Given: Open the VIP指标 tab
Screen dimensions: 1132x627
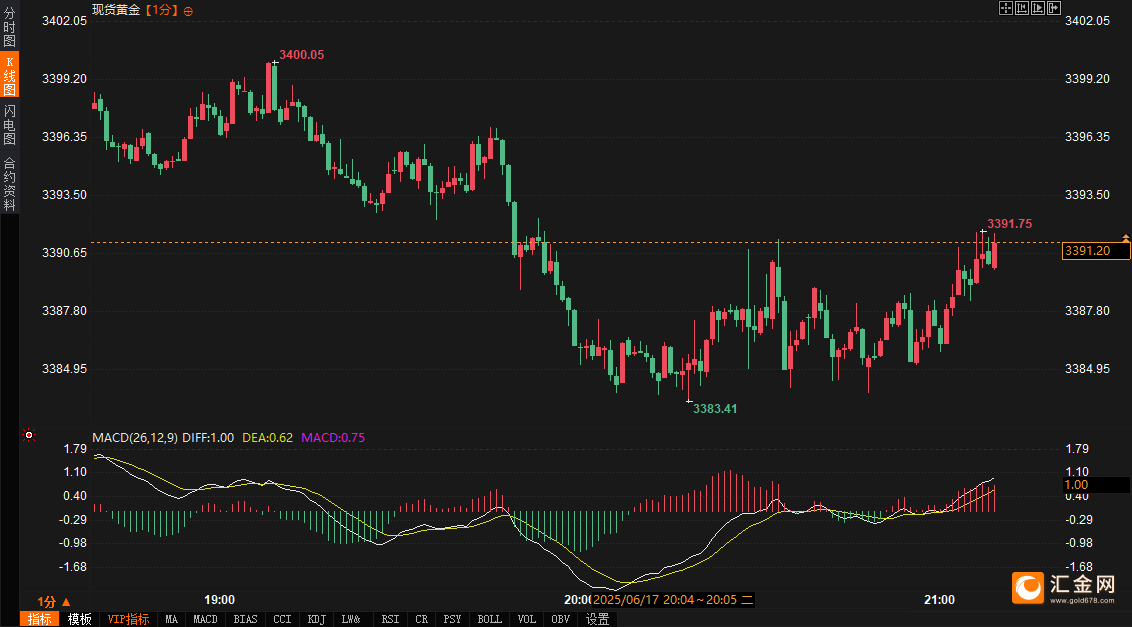Looking at the screenshot, I should (128, 619).
